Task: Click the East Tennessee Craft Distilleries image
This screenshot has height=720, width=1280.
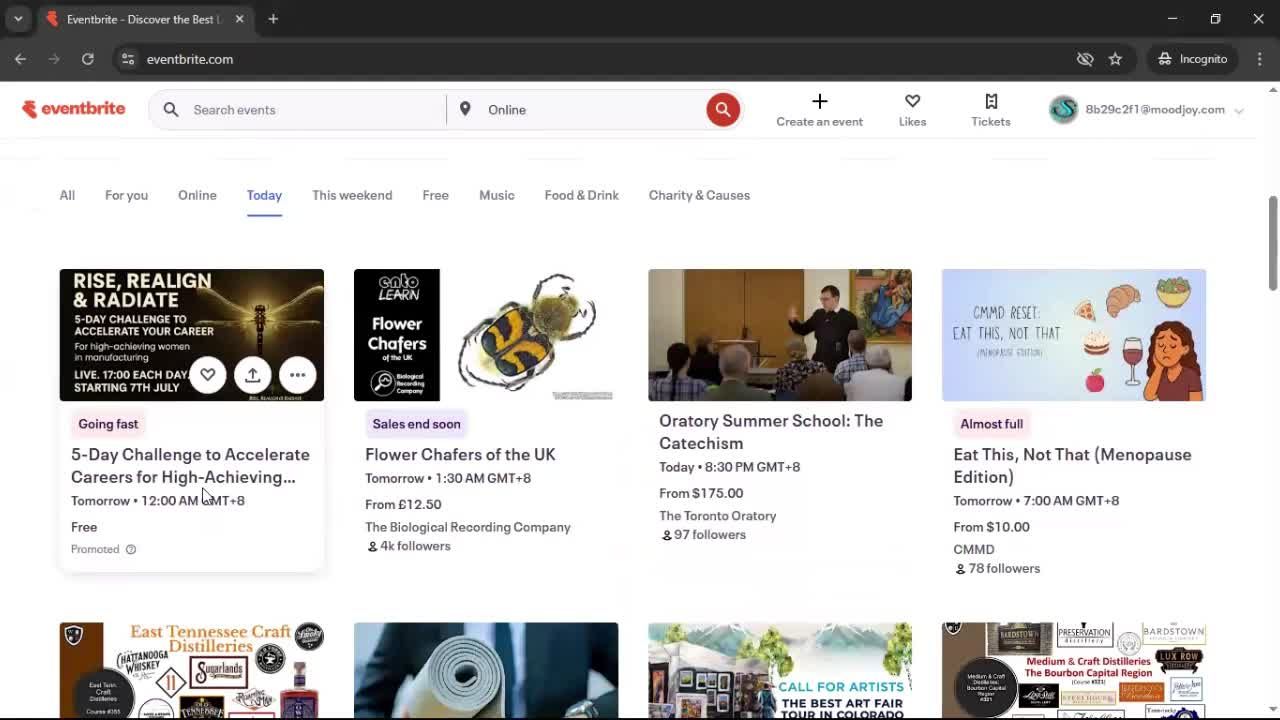Action: click(x=192, y=670)
